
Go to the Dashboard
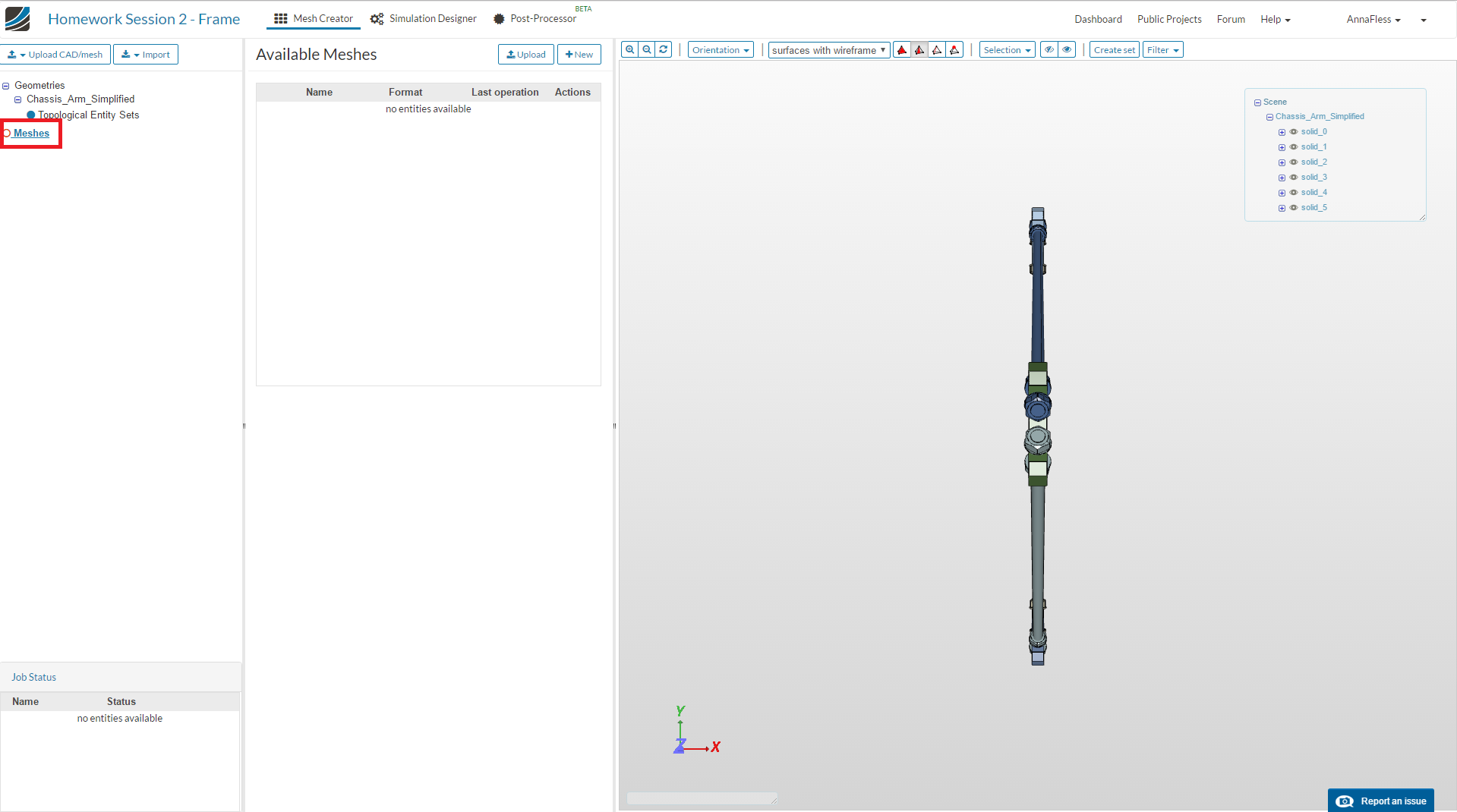1098,20
